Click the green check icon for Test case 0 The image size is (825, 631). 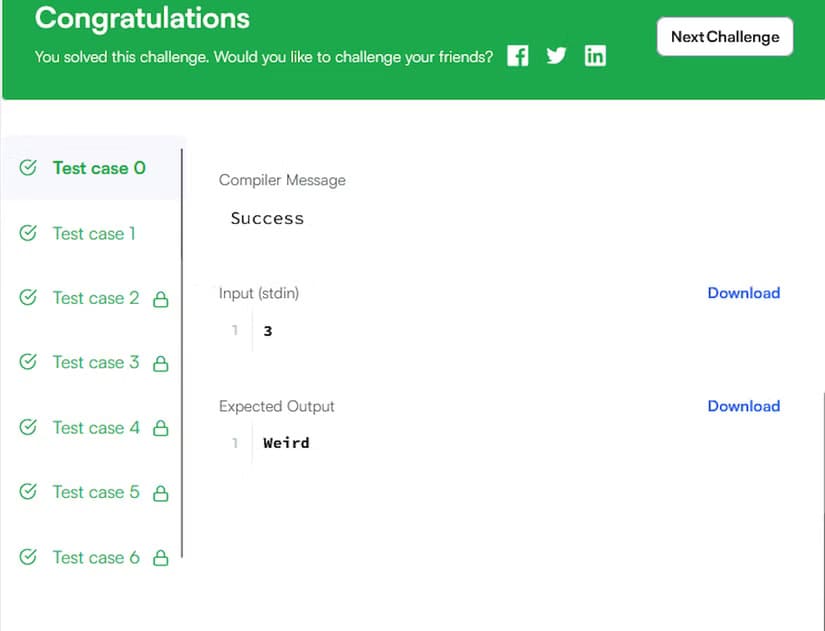coord(28,168)
